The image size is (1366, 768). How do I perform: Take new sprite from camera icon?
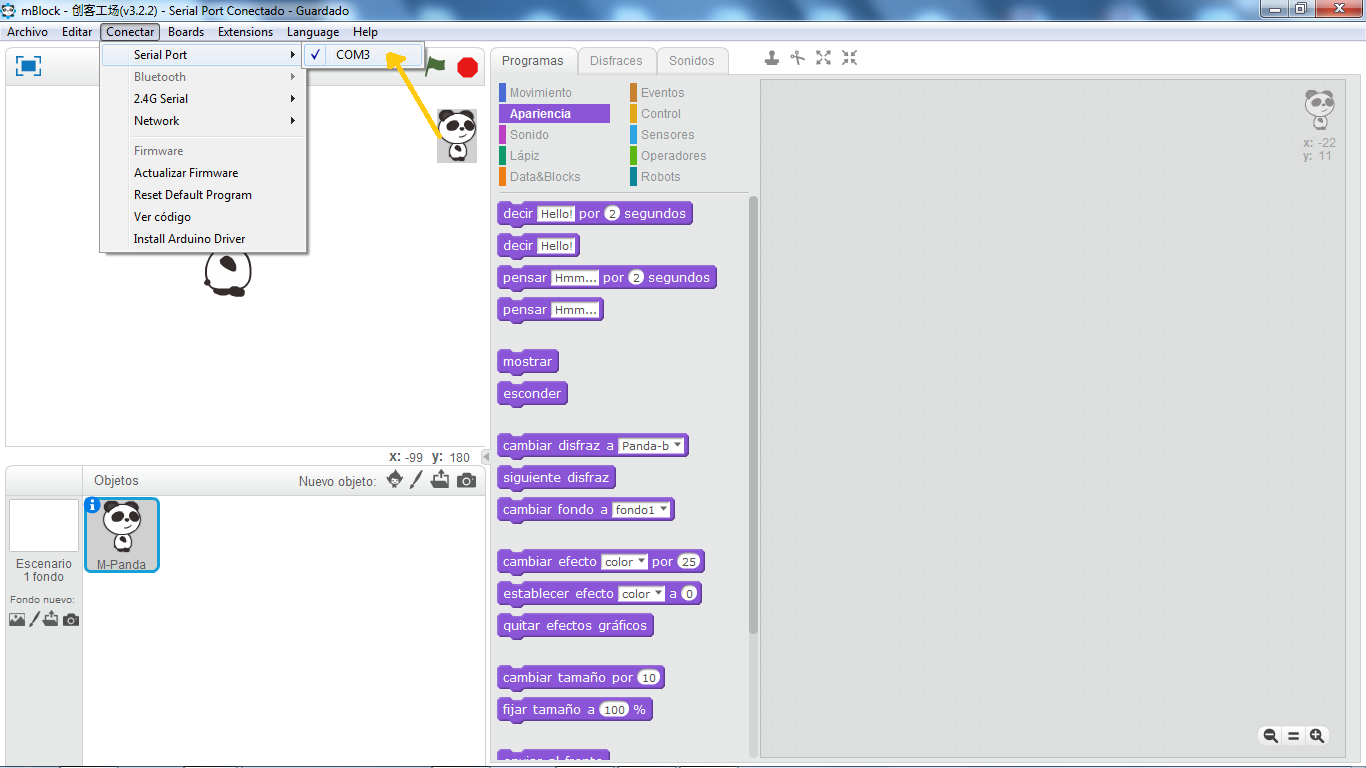pyautogui.click(x=466, y=481)
